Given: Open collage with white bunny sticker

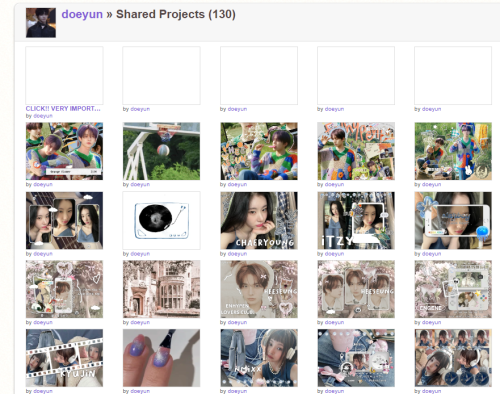Looking at the screenshot, I should [x=453, y=151].
